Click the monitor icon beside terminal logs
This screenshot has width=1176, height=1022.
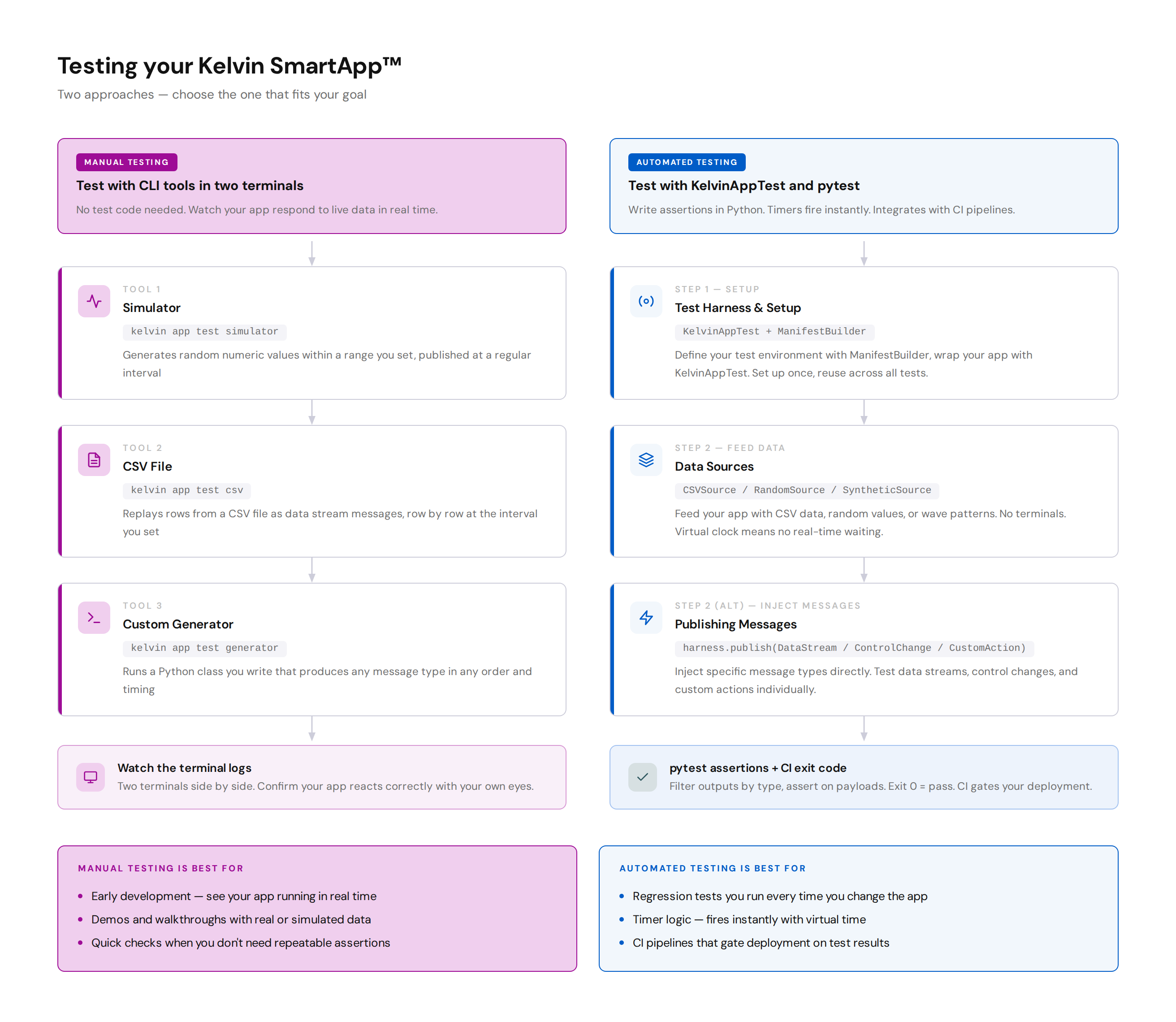point(91,777)
